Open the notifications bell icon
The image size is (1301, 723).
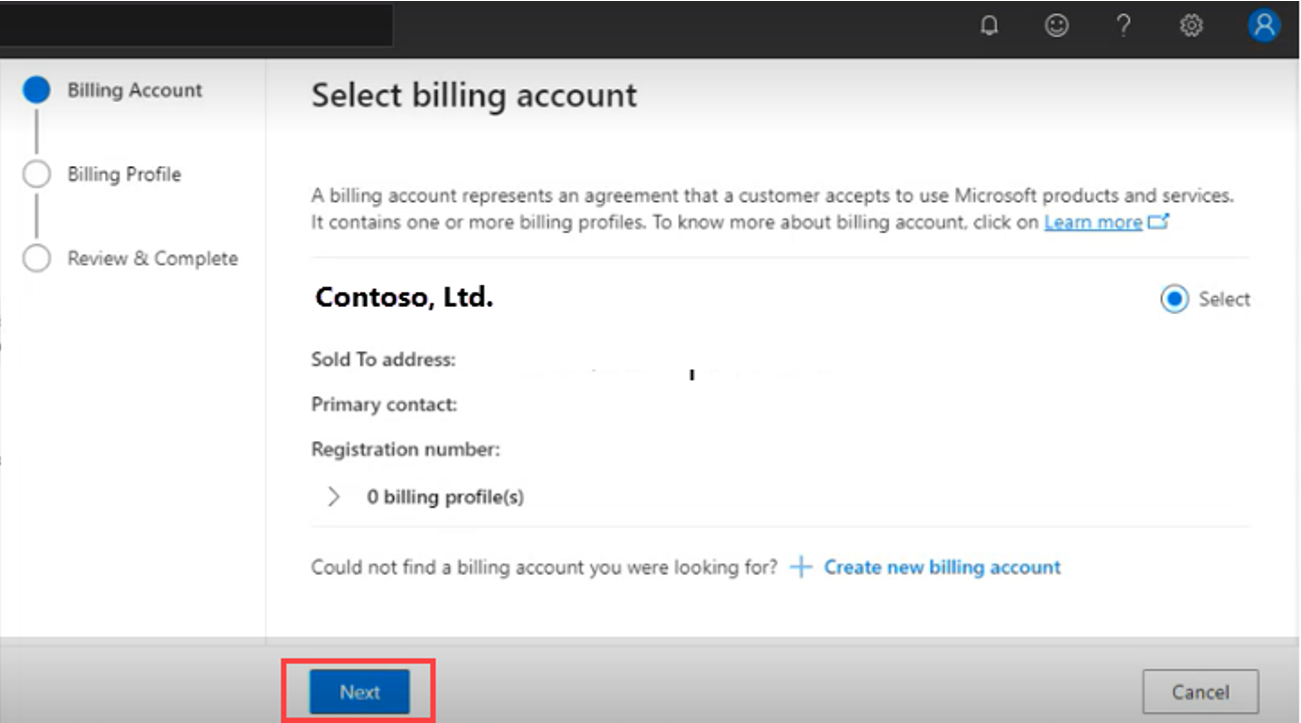click(989, 27)
